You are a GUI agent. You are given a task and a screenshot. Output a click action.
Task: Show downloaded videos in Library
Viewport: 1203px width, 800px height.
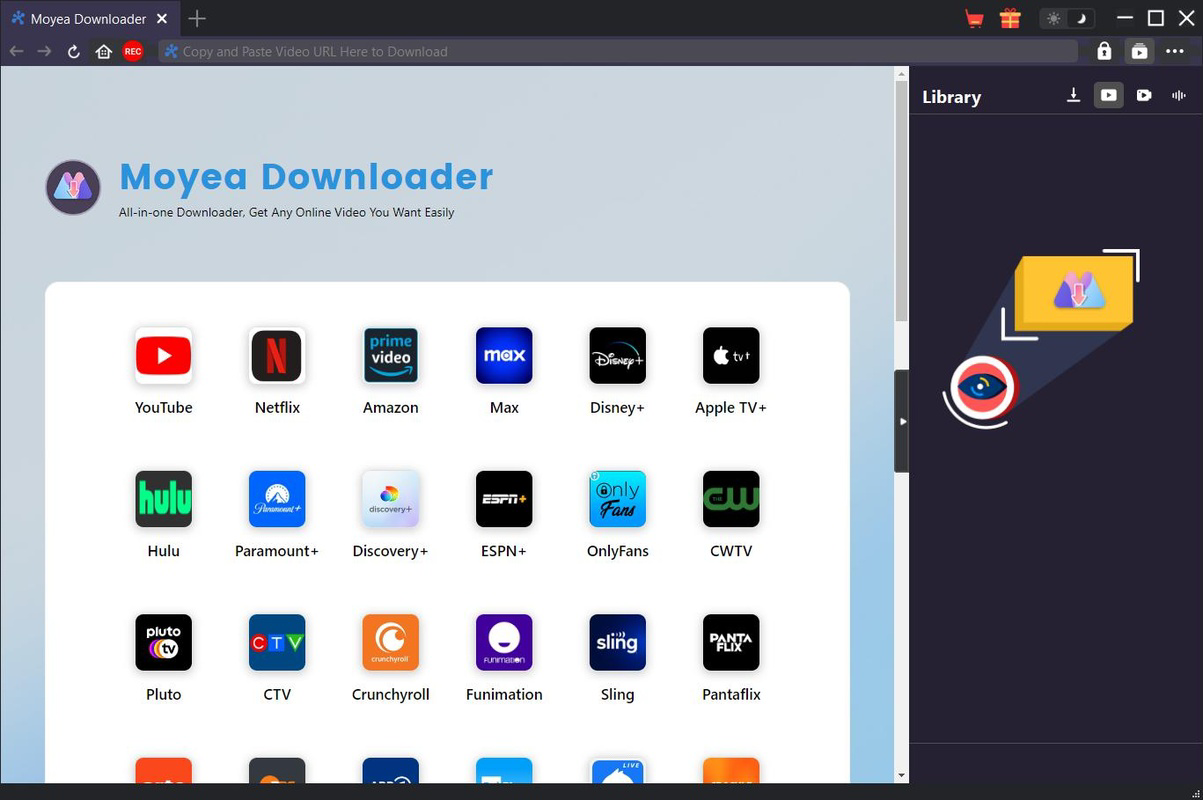[x=1108, y=95]
